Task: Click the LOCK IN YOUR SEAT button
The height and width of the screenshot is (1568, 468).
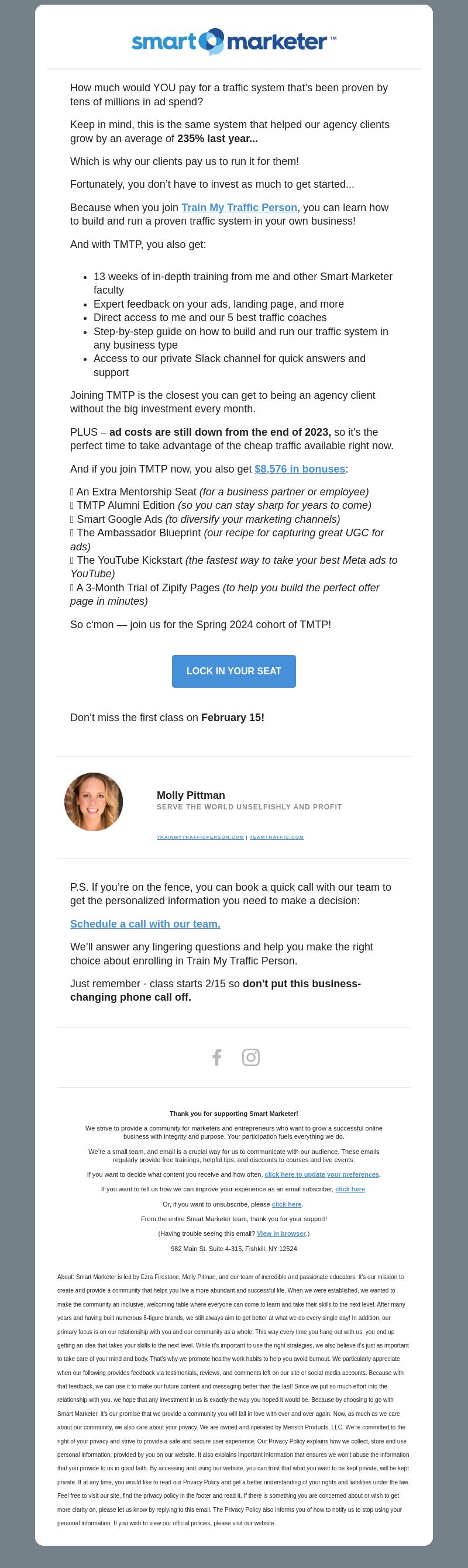Action: coord(233,671)
